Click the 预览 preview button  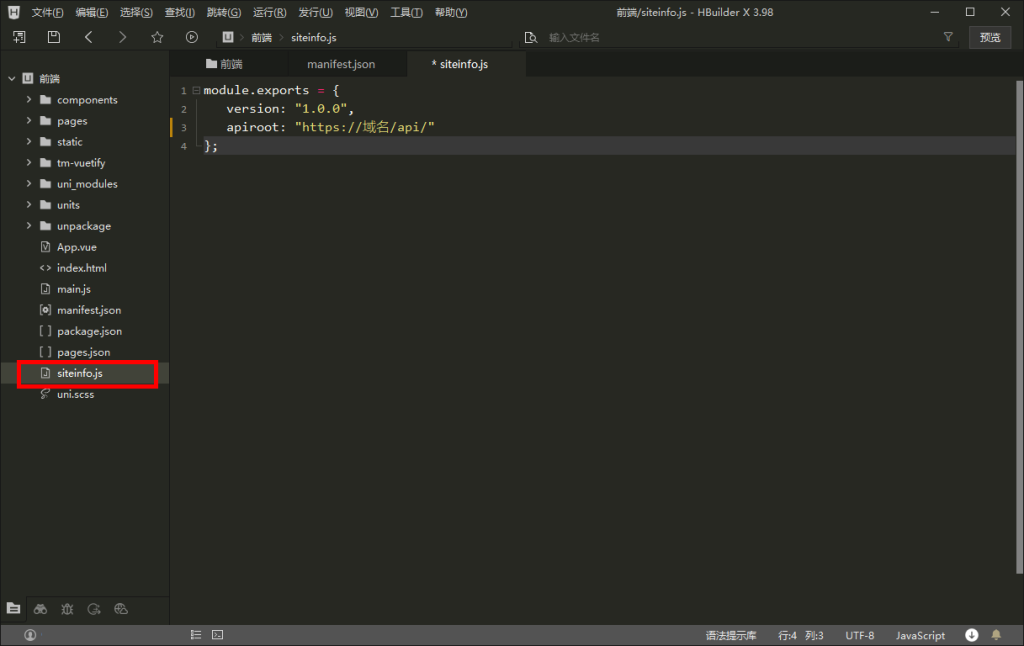pos(990,37)
